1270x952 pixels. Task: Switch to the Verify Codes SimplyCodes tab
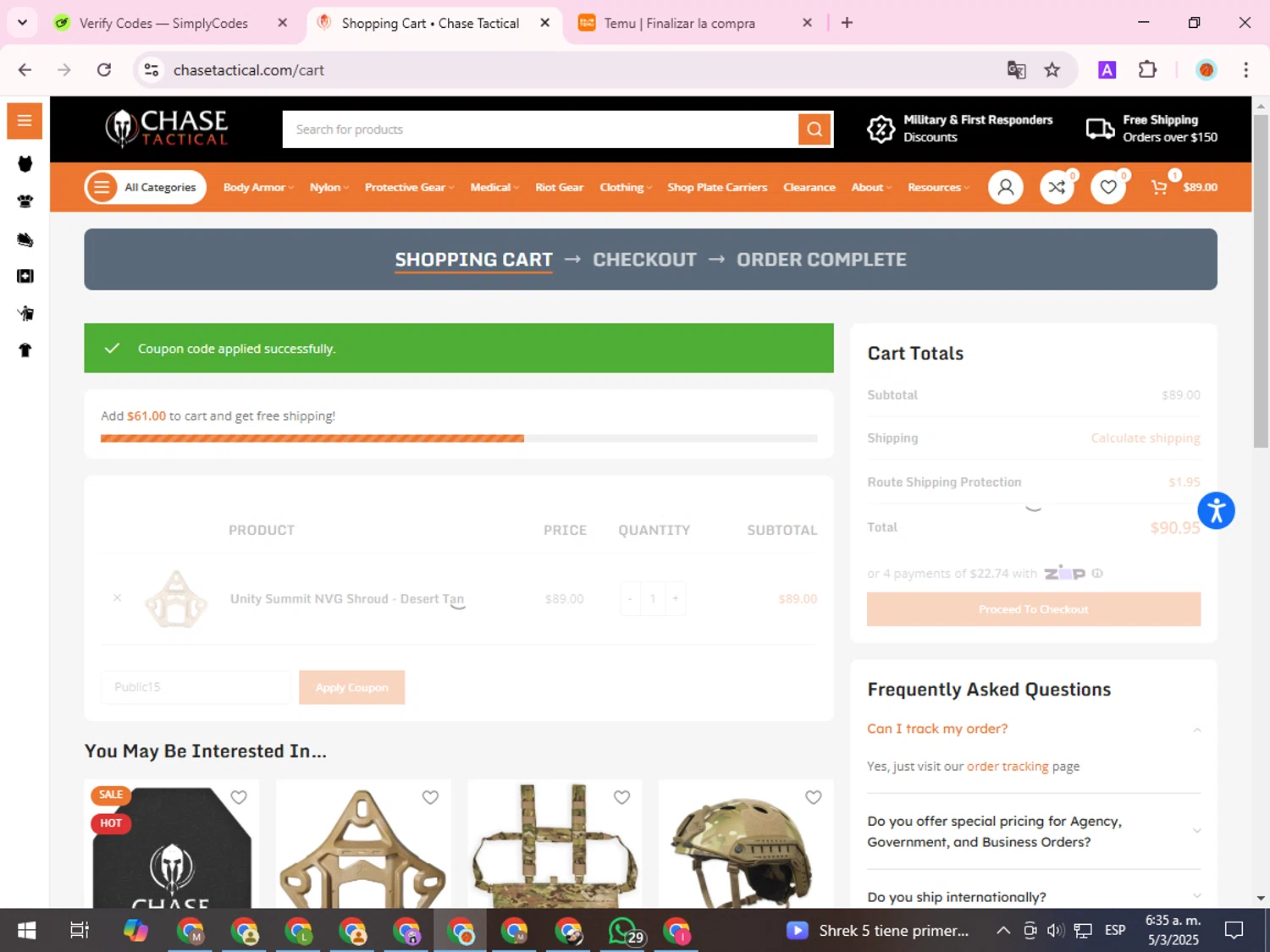[163, 23]
